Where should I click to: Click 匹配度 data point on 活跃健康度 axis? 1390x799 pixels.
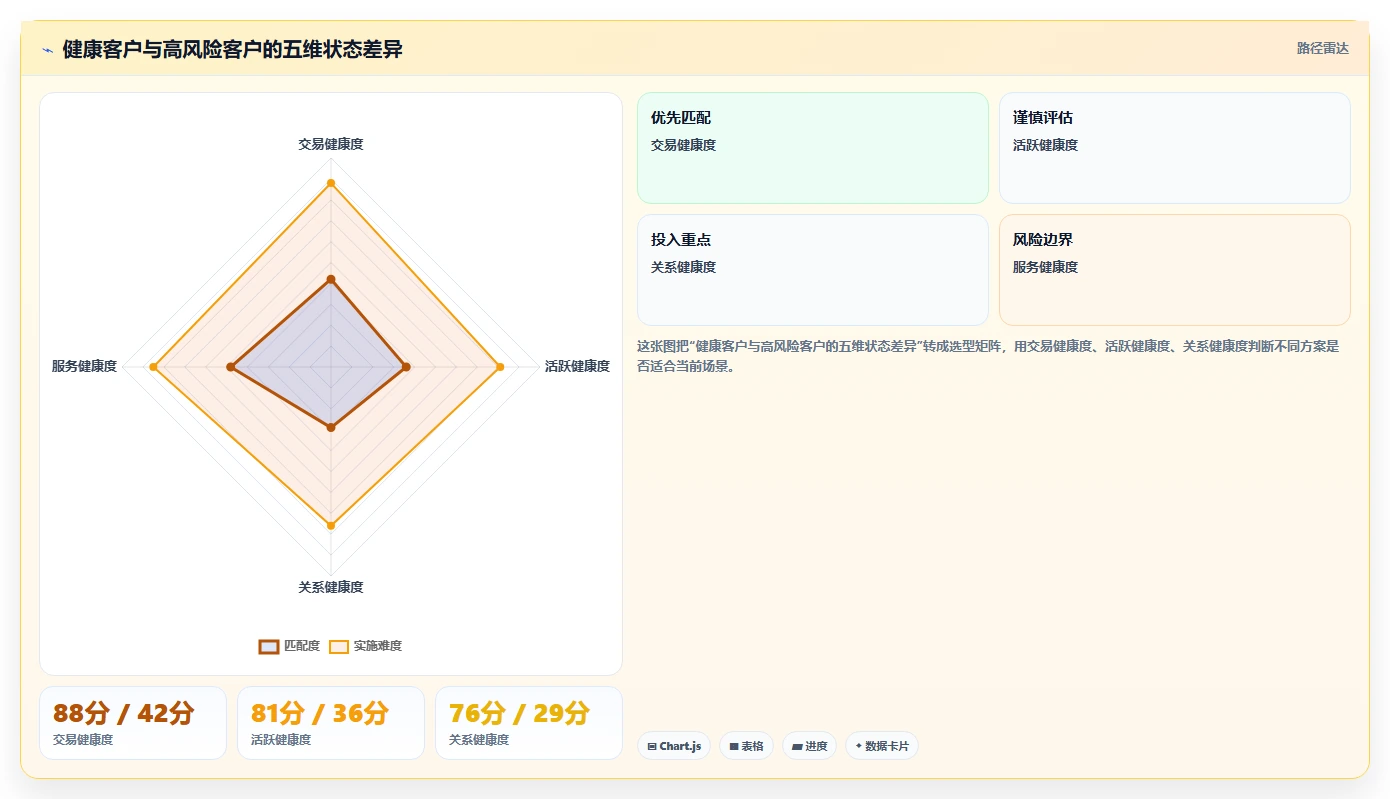tap(406, 367)
